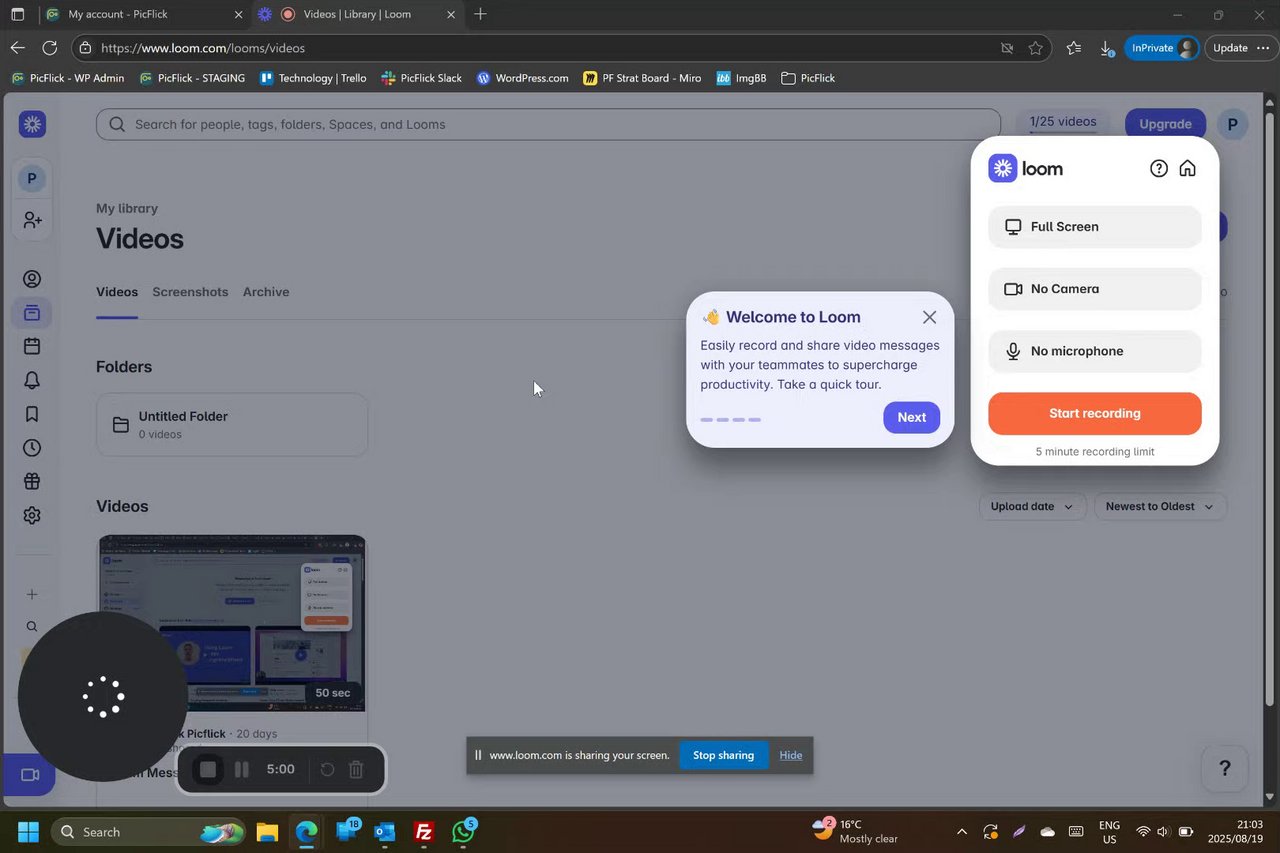The image size is (1280, 853).
Task: Close the Welcome to Loom popup
Action: click(x=930, y=317)
